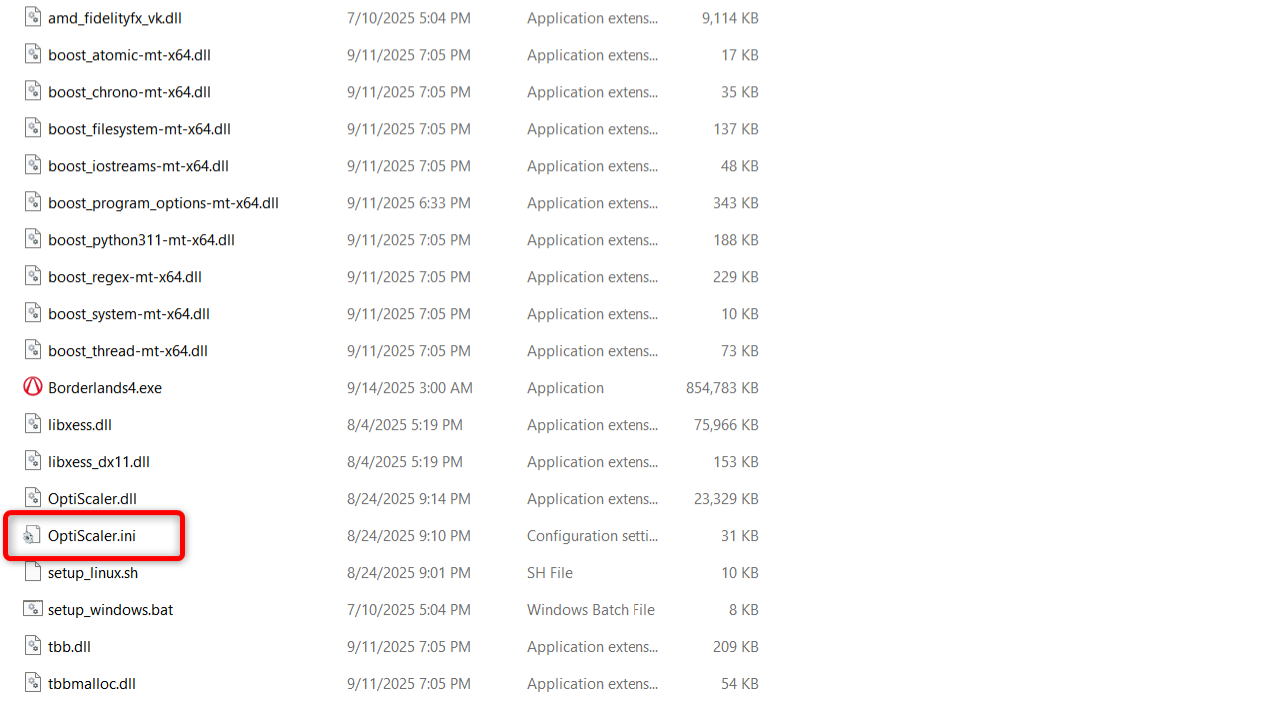Click the boost_program_options-mt-x64.dll file name
The image size is (1270, 714).
(x=163, y=203)
